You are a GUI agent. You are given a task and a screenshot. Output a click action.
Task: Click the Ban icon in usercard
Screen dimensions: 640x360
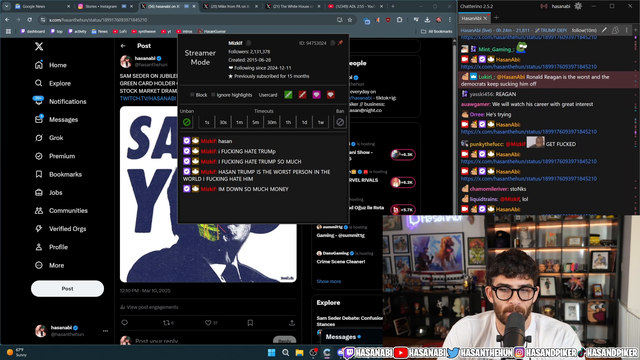pyautogui.click(x=340, y=122)
